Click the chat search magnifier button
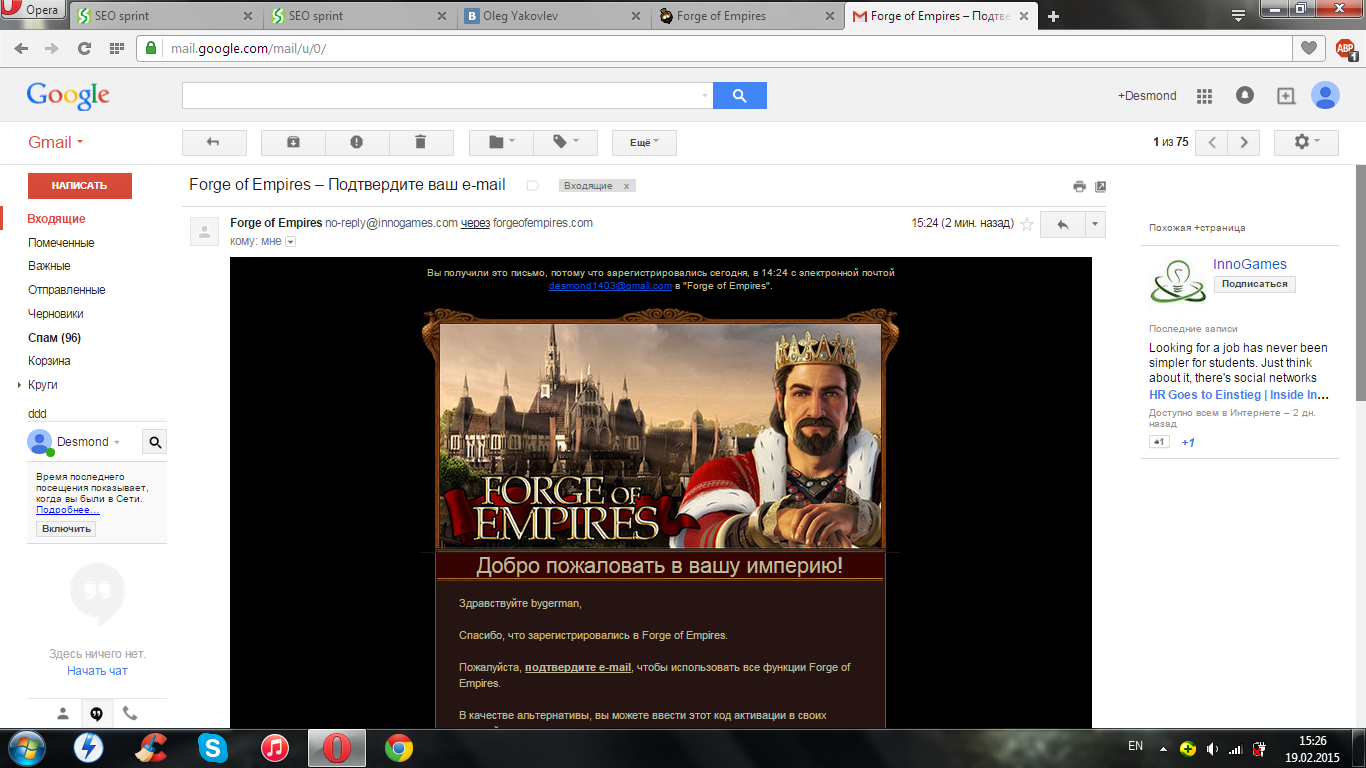This screenshot has height=768, width=1366. tap(155, 441)
